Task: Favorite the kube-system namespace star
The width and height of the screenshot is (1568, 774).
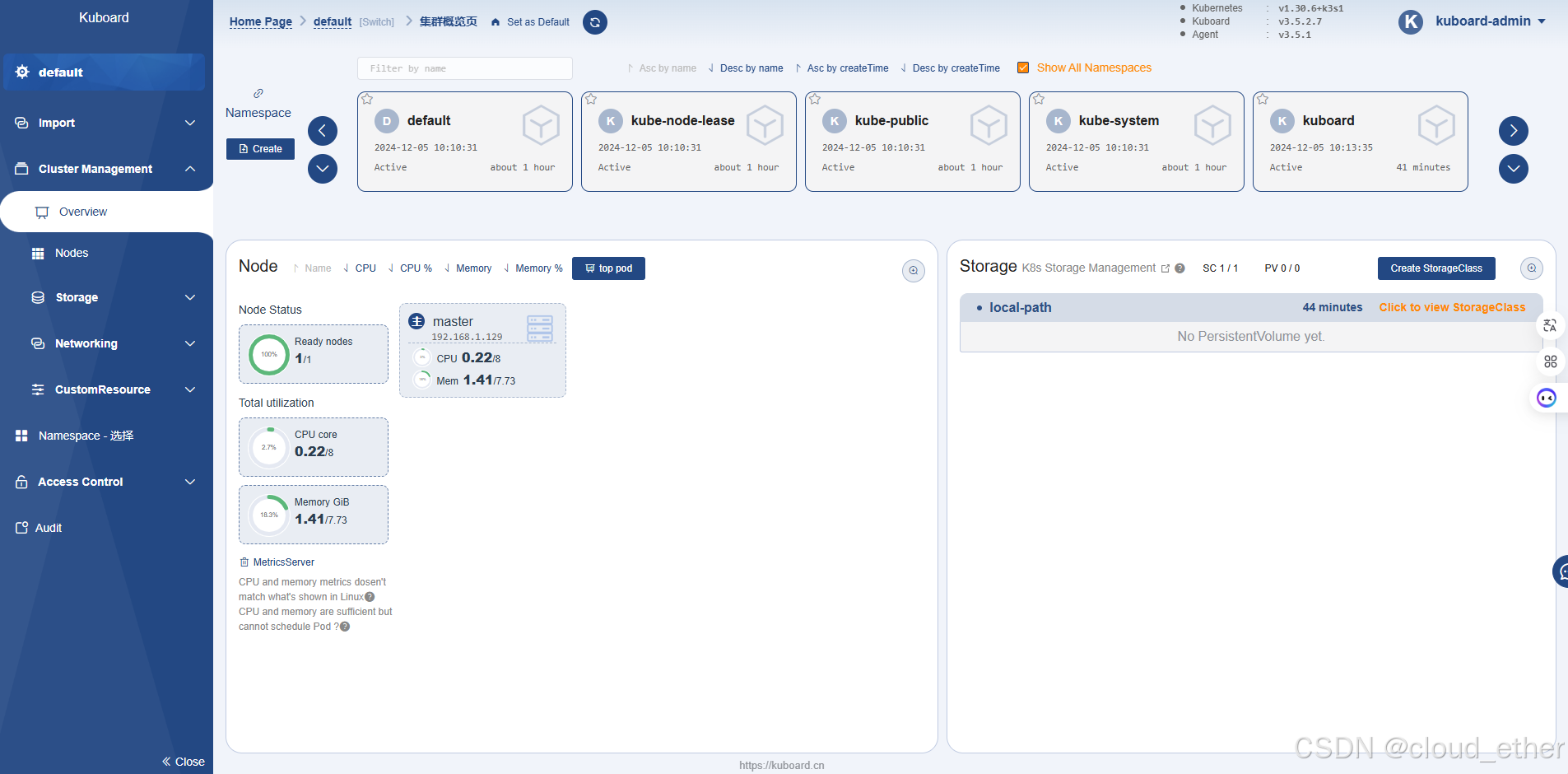Action: [1039, 100]
